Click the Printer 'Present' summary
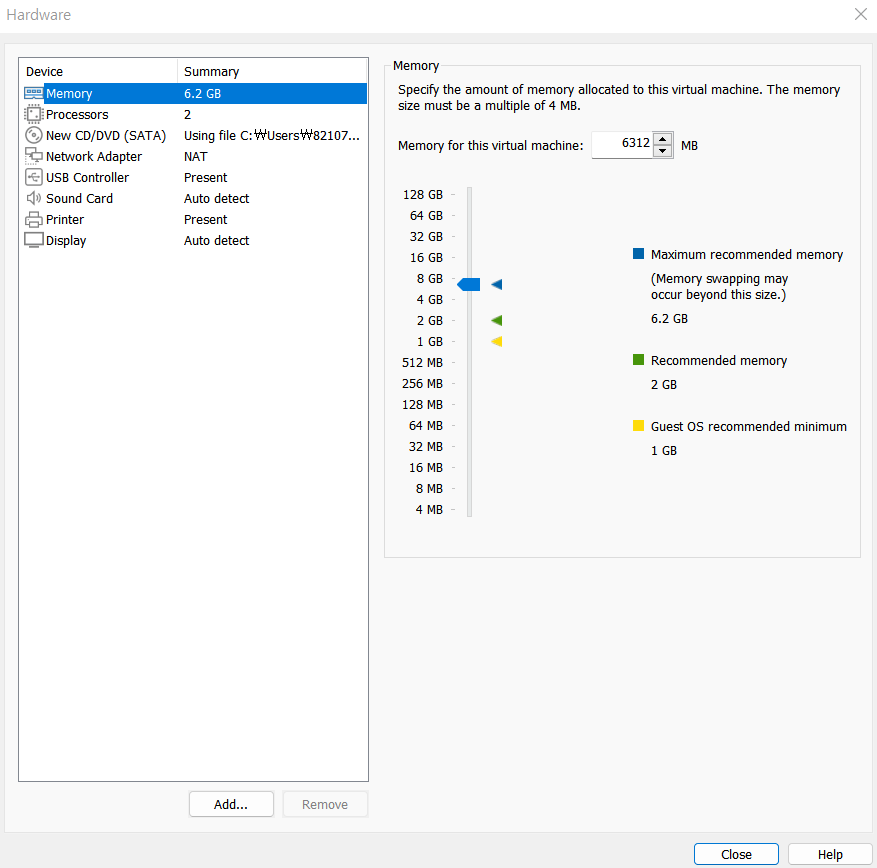 coord(205,220)
